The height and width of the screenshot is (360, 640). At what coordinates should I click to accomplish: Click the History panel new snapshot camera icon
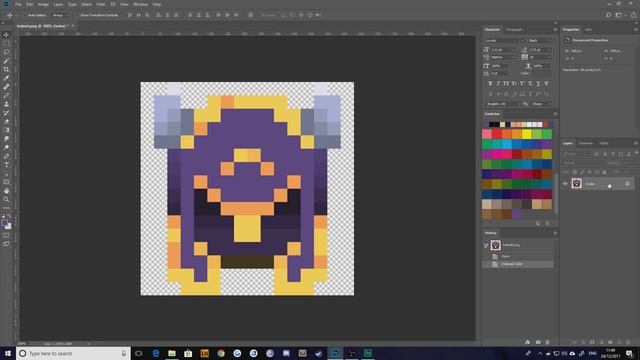point(538,342)
